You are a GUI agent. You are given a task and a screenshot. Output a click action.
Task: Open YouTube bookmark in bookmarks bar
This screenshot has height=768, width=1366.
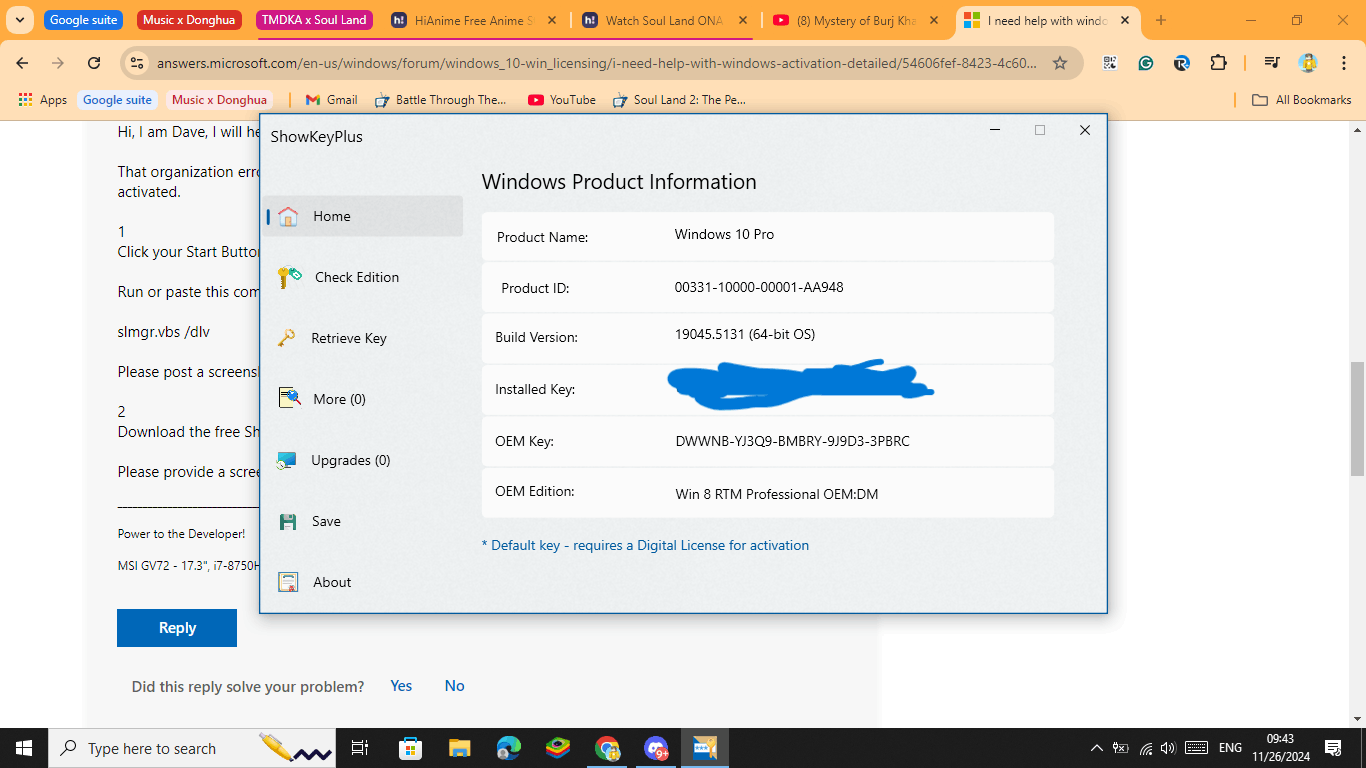point(561,100)
